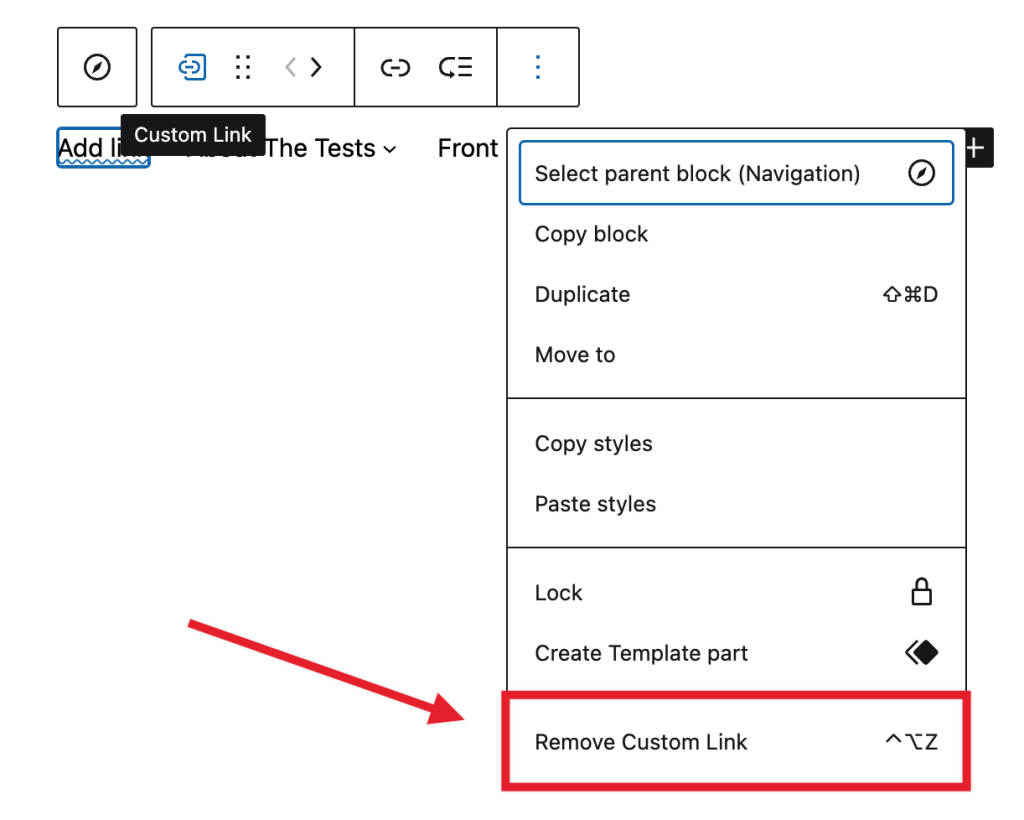Choose Select parent block (Navigation)

tap(735, 174)
